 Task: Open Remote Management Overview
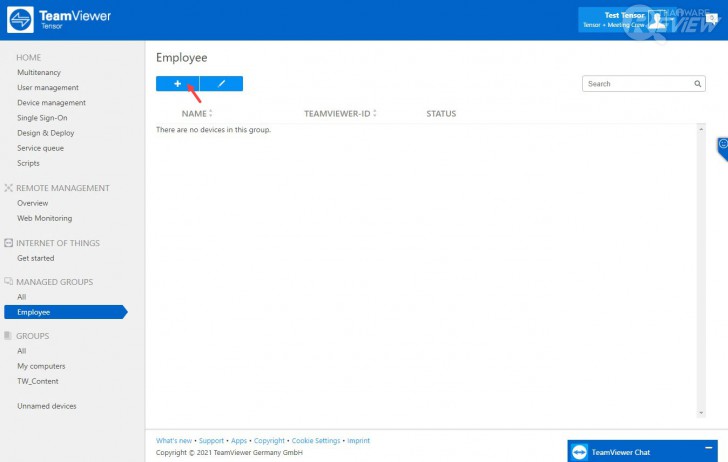(32, 203)
